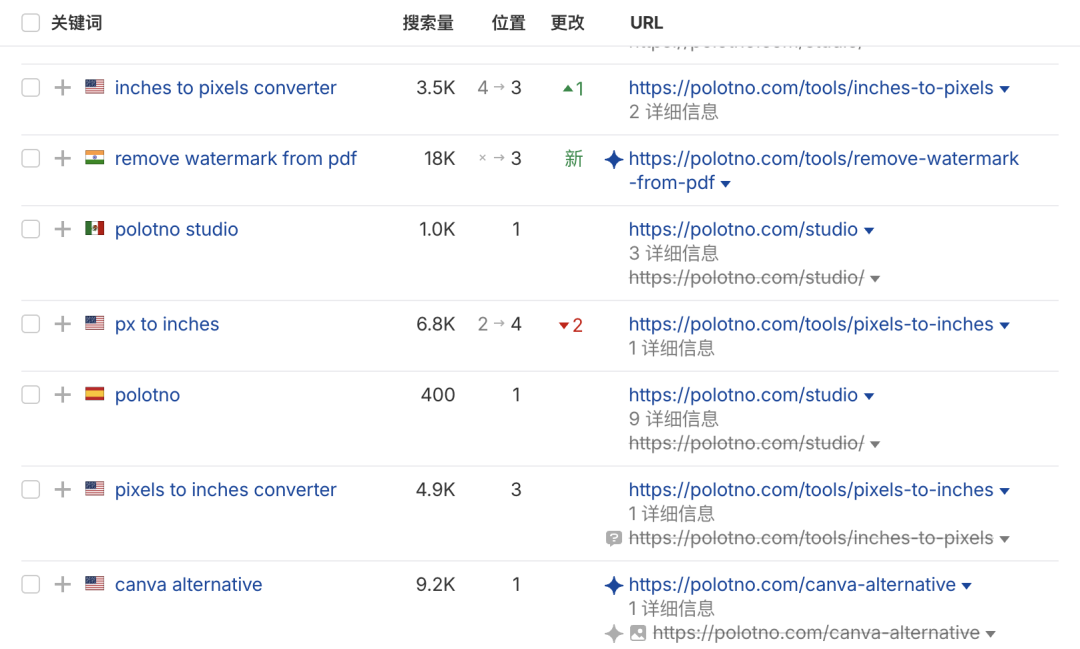Tick the select-all checkbox beside 关键词 header
This screenshot has width=1080, height=649.
(30, 23)
